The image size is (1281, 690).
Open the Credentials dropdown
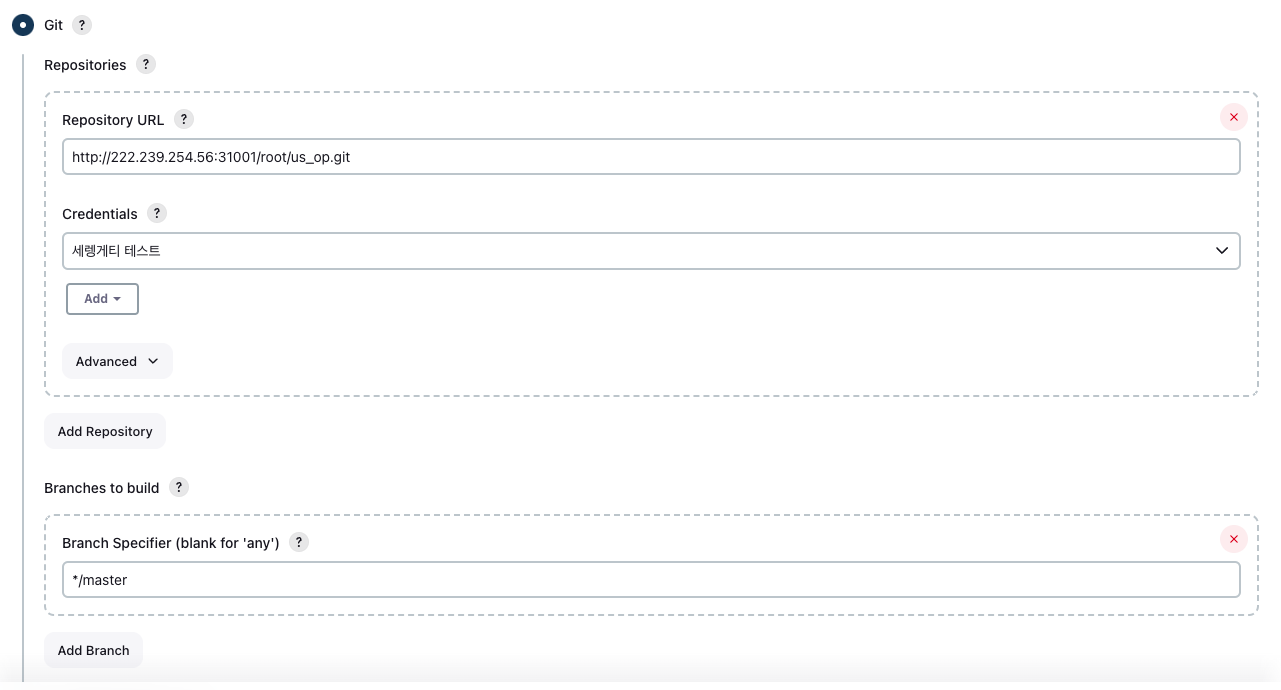coord(650,251)
